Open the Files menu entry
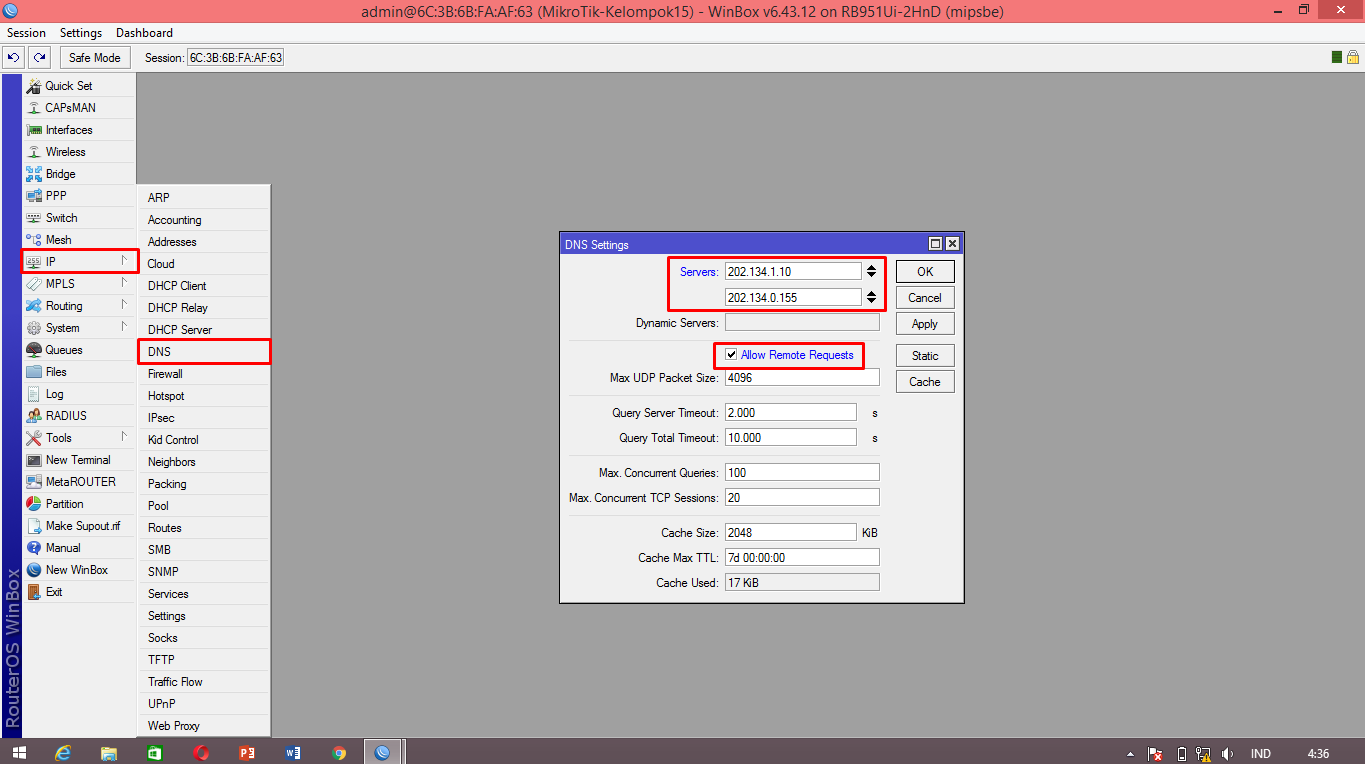The height and width of the screenshot is (764, 1365). (79, 372)
